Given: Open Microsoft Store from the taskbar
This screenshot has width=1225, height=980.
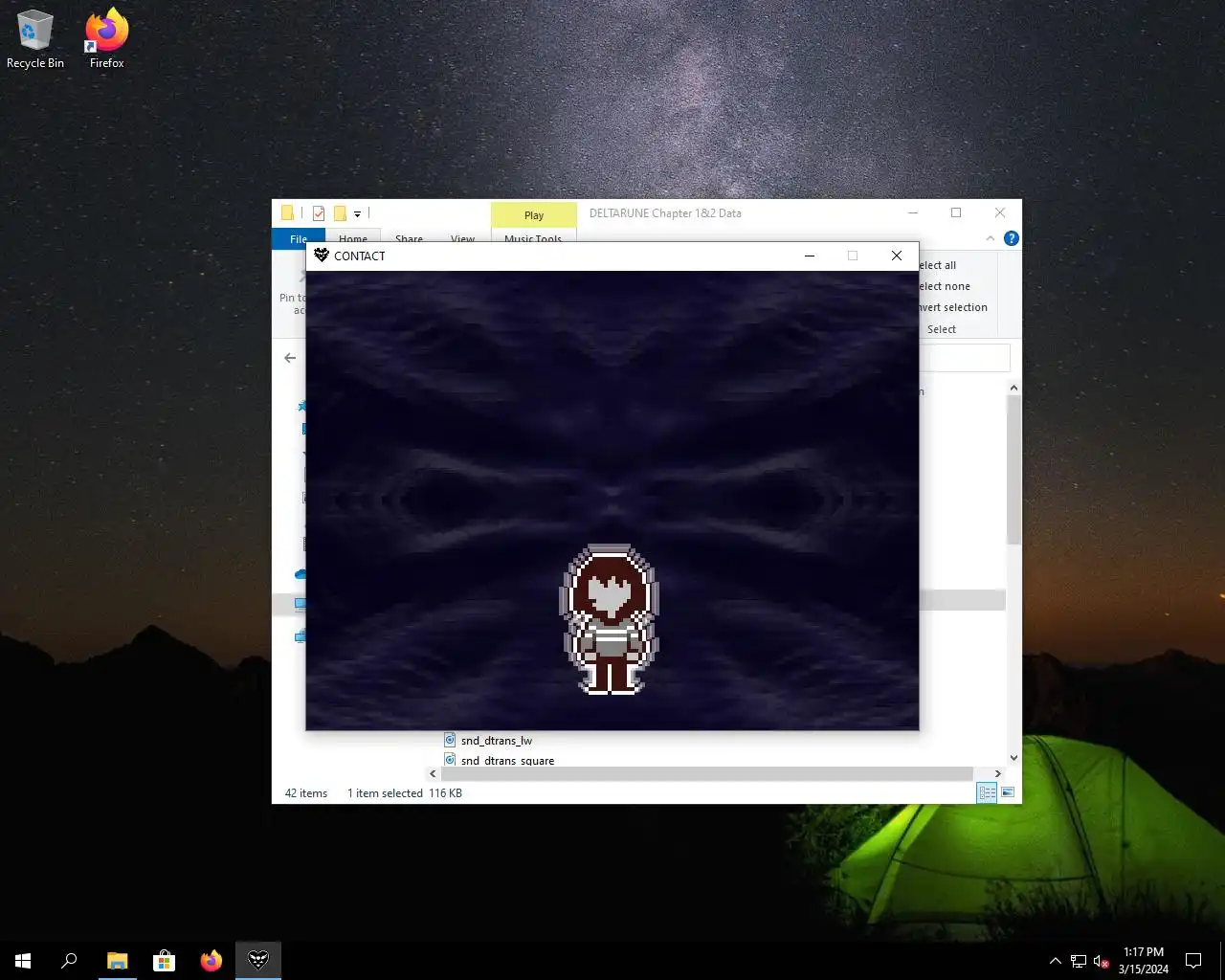Looking at the screenshot, I should point(165,960).
